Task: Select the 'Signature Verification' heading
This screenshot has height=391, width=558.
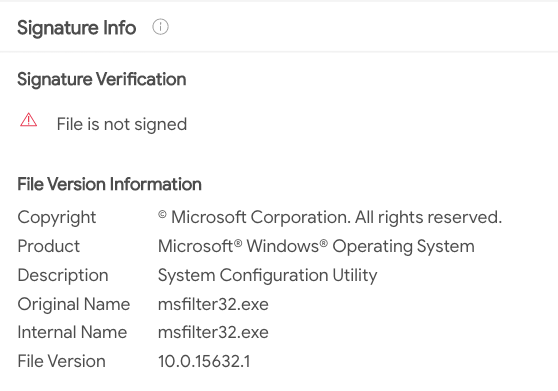Action: pos(101,79)
